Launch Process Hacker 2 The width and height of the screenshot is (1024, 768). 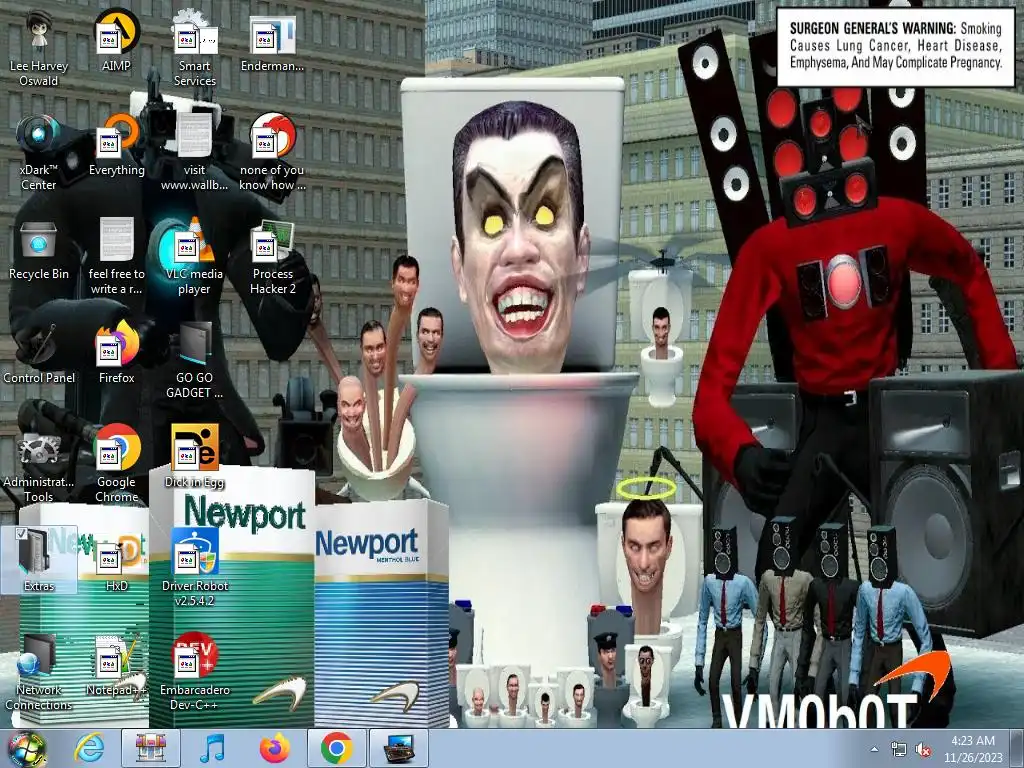click(272, 256)
